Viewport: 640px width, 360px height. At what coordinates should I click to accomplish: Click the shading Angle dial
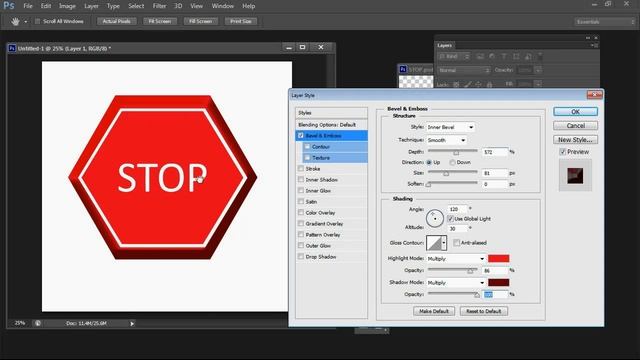(x=434, y=218)
